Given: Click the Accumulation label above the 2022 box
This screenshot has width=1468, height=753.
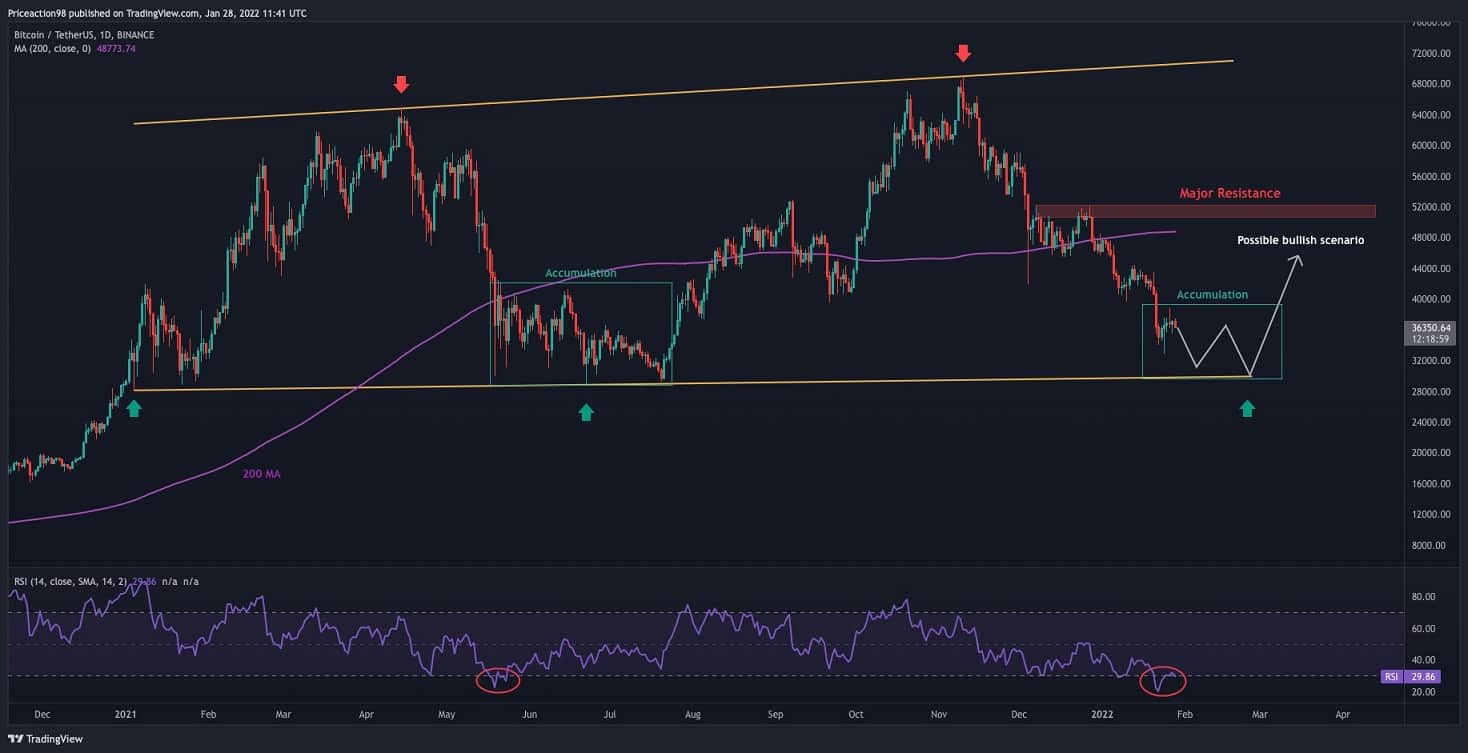Looking at the screenshot, I should point(1212,295).
